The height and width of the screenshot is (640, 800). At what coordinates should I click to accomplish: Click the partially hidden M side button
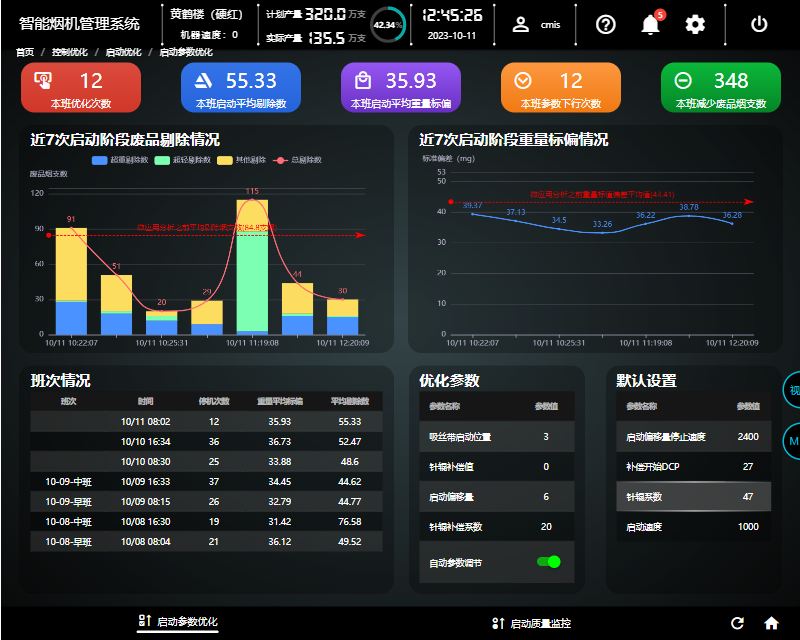click(791, 441)
